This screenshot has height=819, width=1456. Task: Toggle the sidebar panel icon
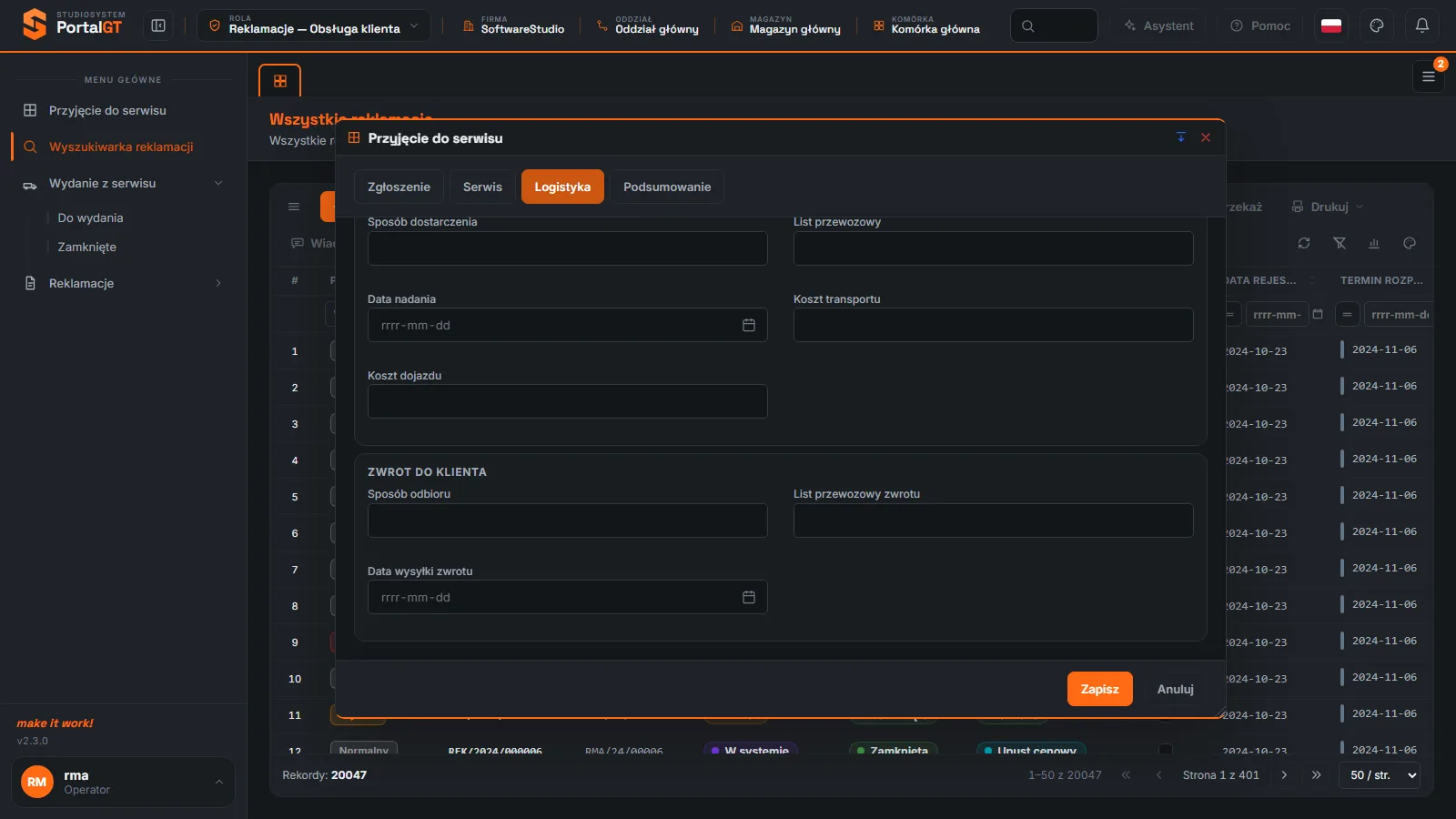point(158,25)
